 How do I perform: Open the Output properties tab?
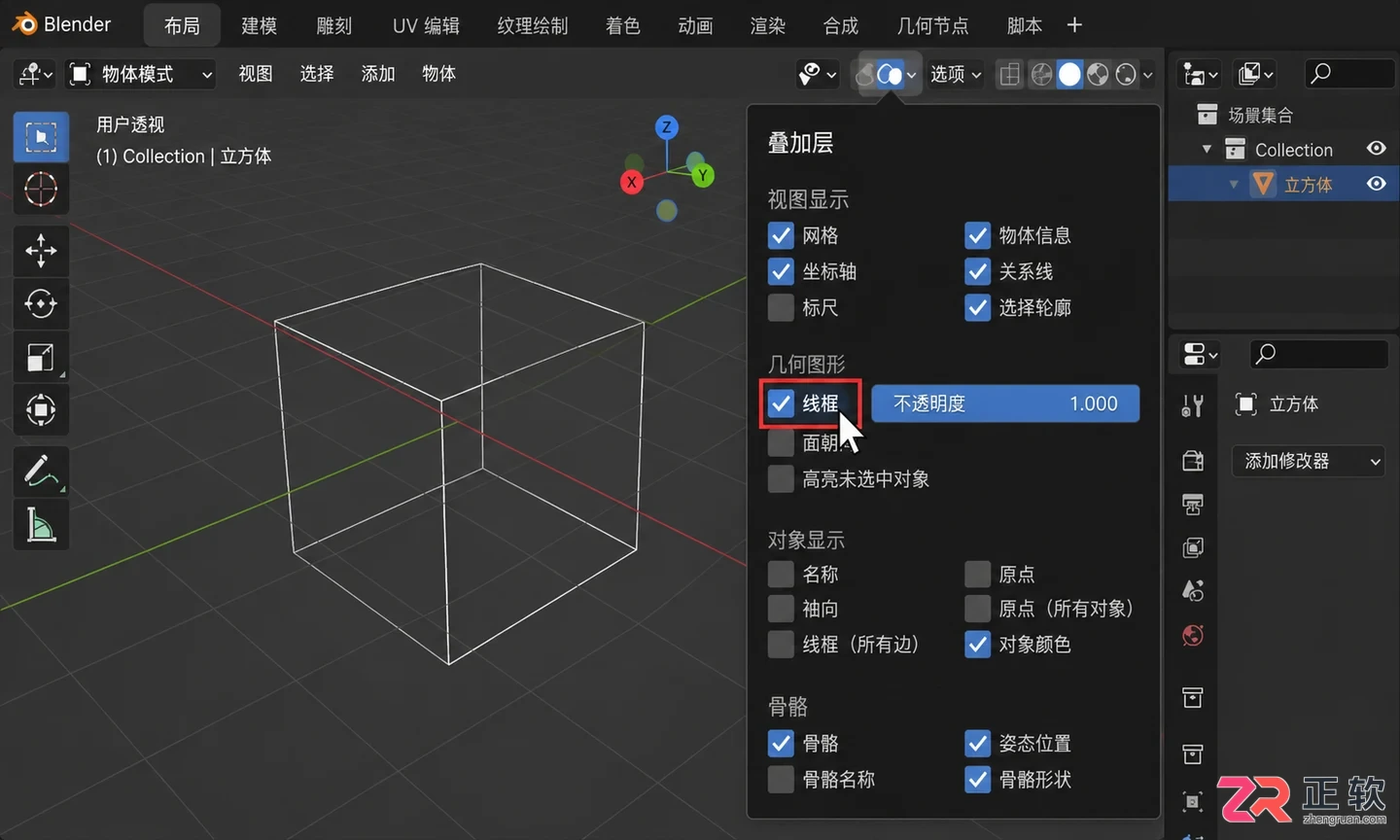pyautogui.click(x=1193, y=505)
